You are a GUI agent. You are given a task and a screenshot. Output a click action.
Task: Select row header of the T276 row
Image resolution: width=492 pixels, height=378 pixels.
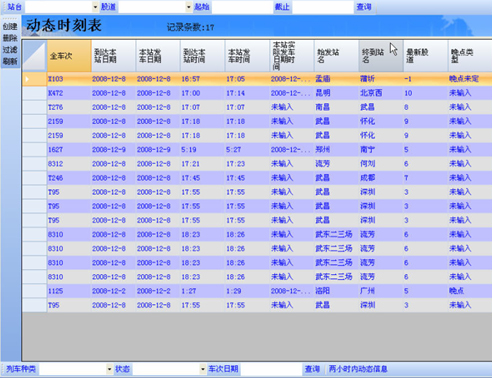point(35,107)
